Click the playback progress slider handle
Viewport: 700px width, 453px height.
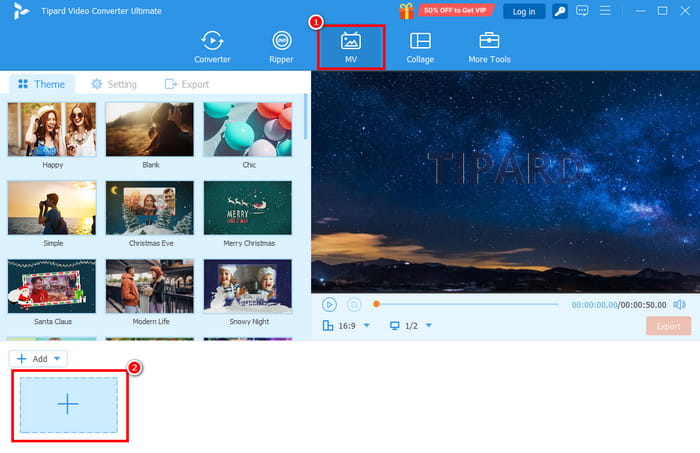pyautogui.click(x=376, y=304)
